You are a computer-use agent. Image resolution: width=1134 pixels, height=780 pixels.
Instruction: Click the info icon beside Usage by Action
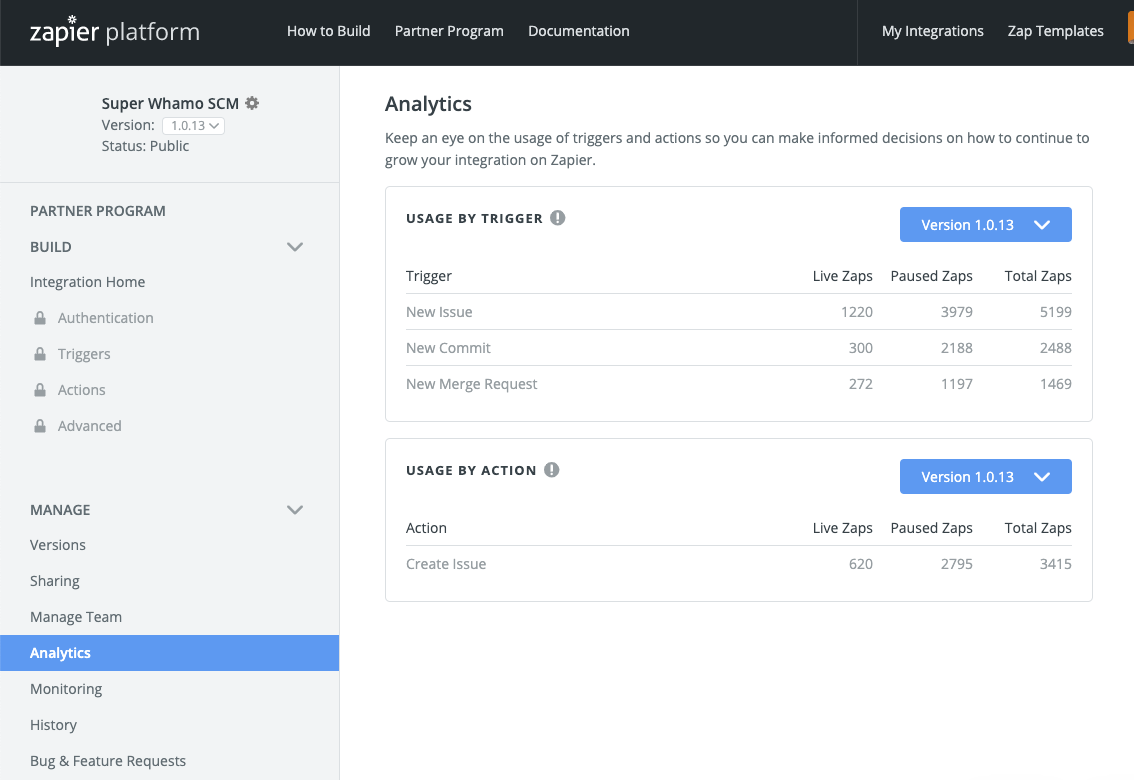pos(552,470)
